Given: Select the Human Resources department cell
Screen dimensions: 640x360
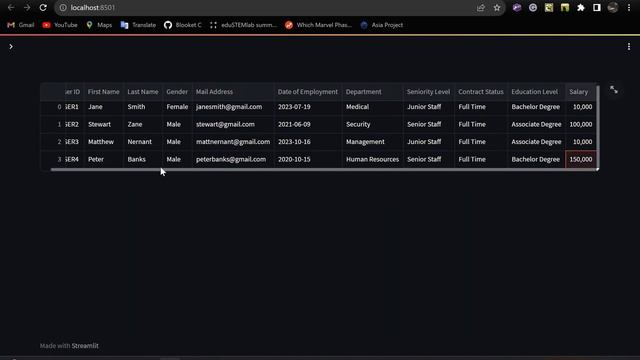Looking at the screenshot, I should [372, 160].
